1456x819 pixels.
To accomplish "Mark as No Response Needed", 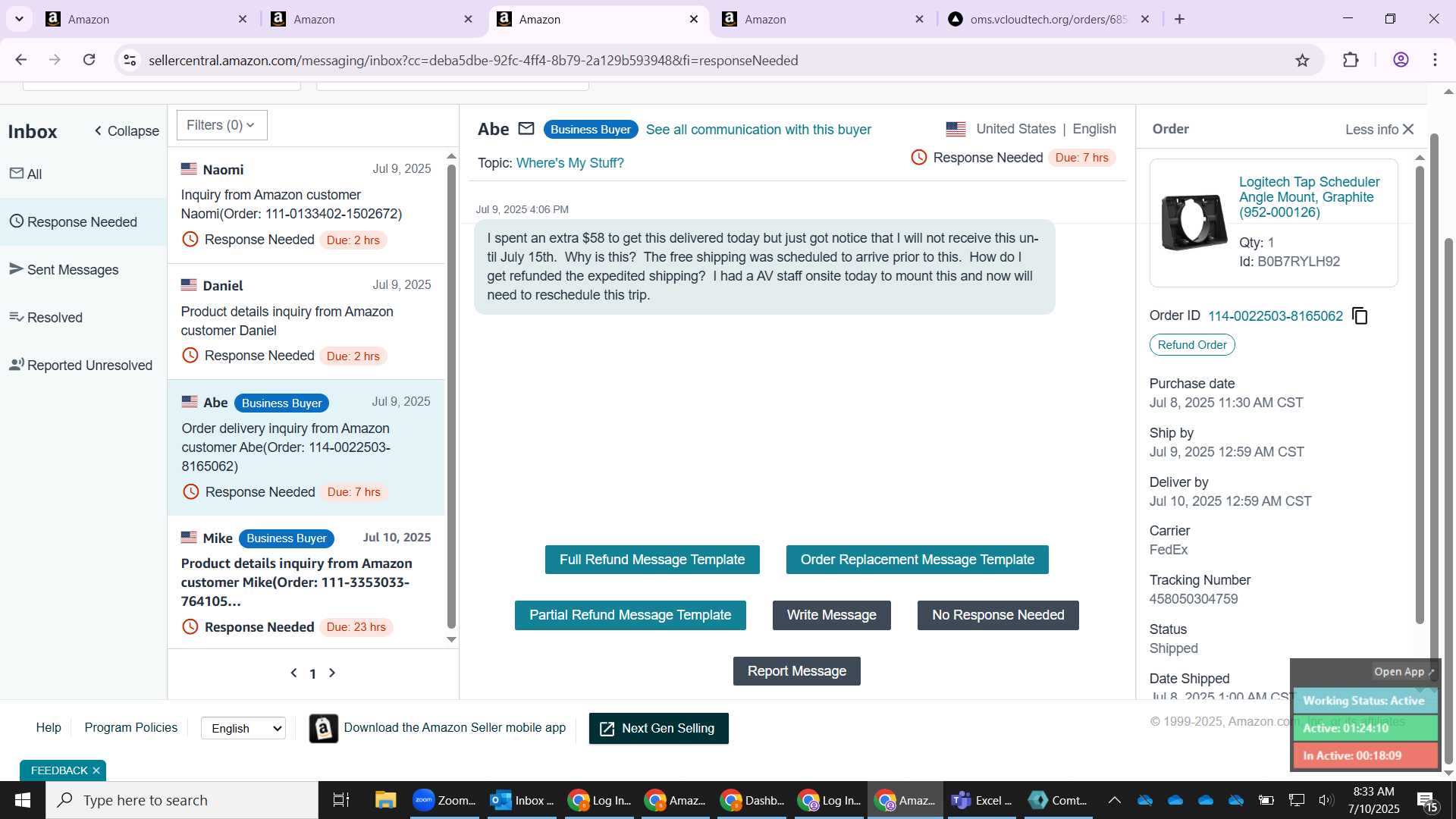I will pos(998,615).
